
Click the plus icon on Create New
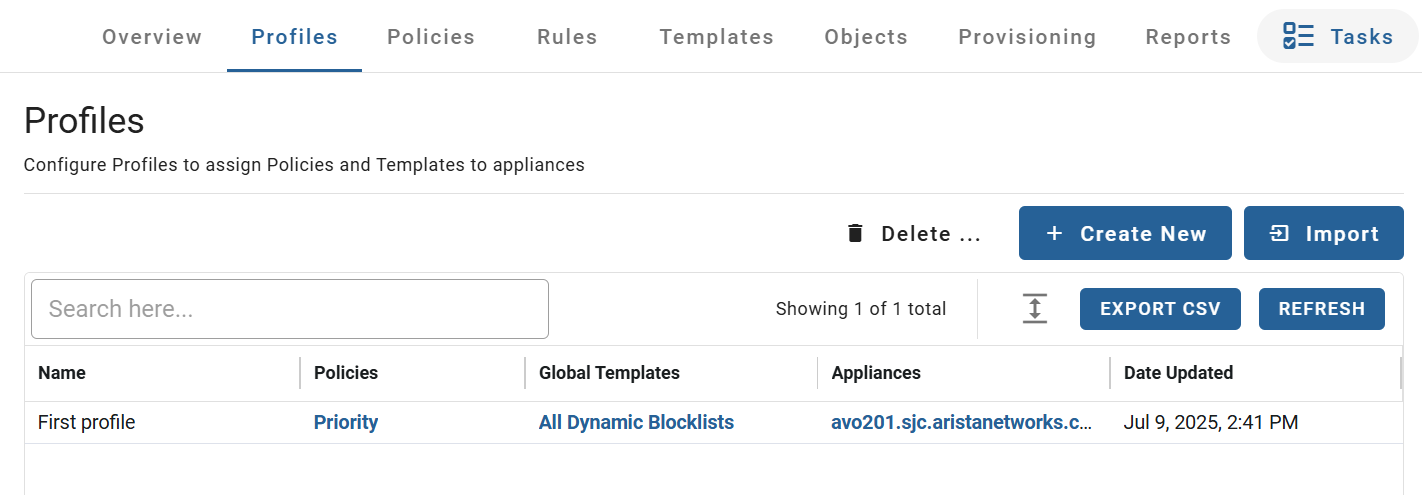1053,233
